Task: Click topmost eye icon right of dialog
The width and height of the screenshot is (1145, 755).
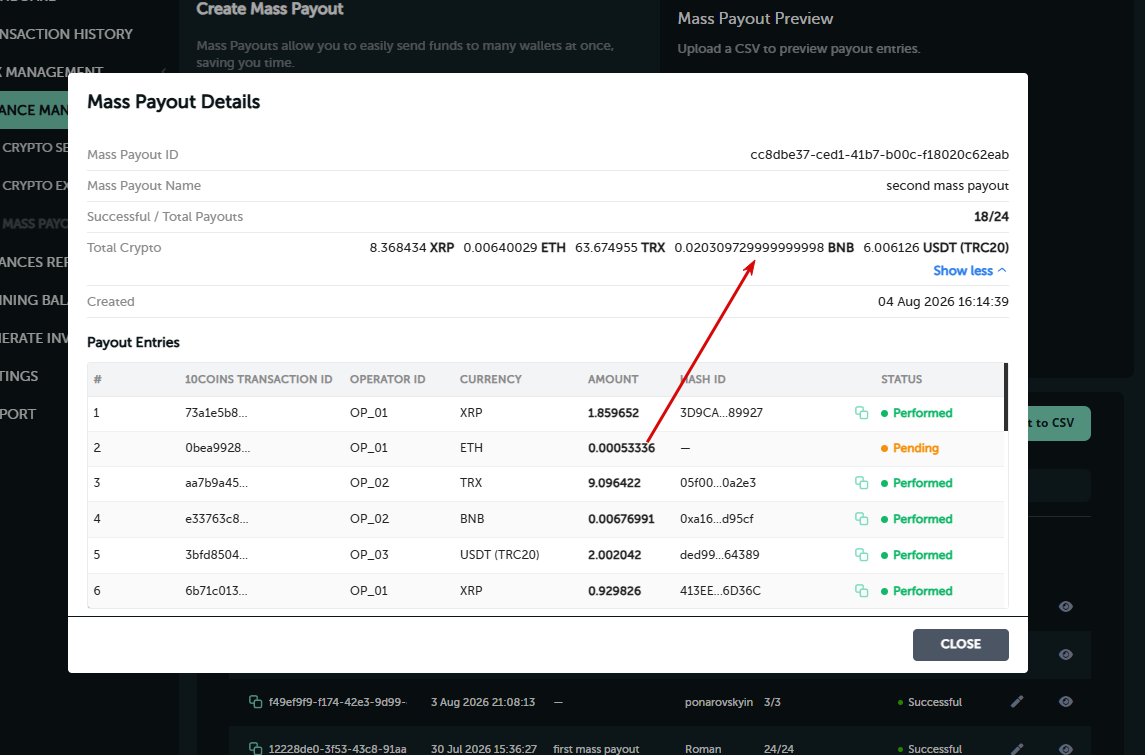Action: pyautogui.click(x=1065, y=607)
